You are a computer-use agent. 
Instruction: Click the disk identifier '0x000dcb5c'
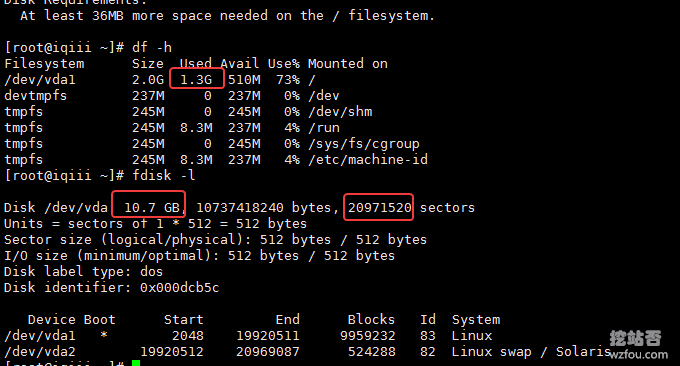(x=180, y=288)
